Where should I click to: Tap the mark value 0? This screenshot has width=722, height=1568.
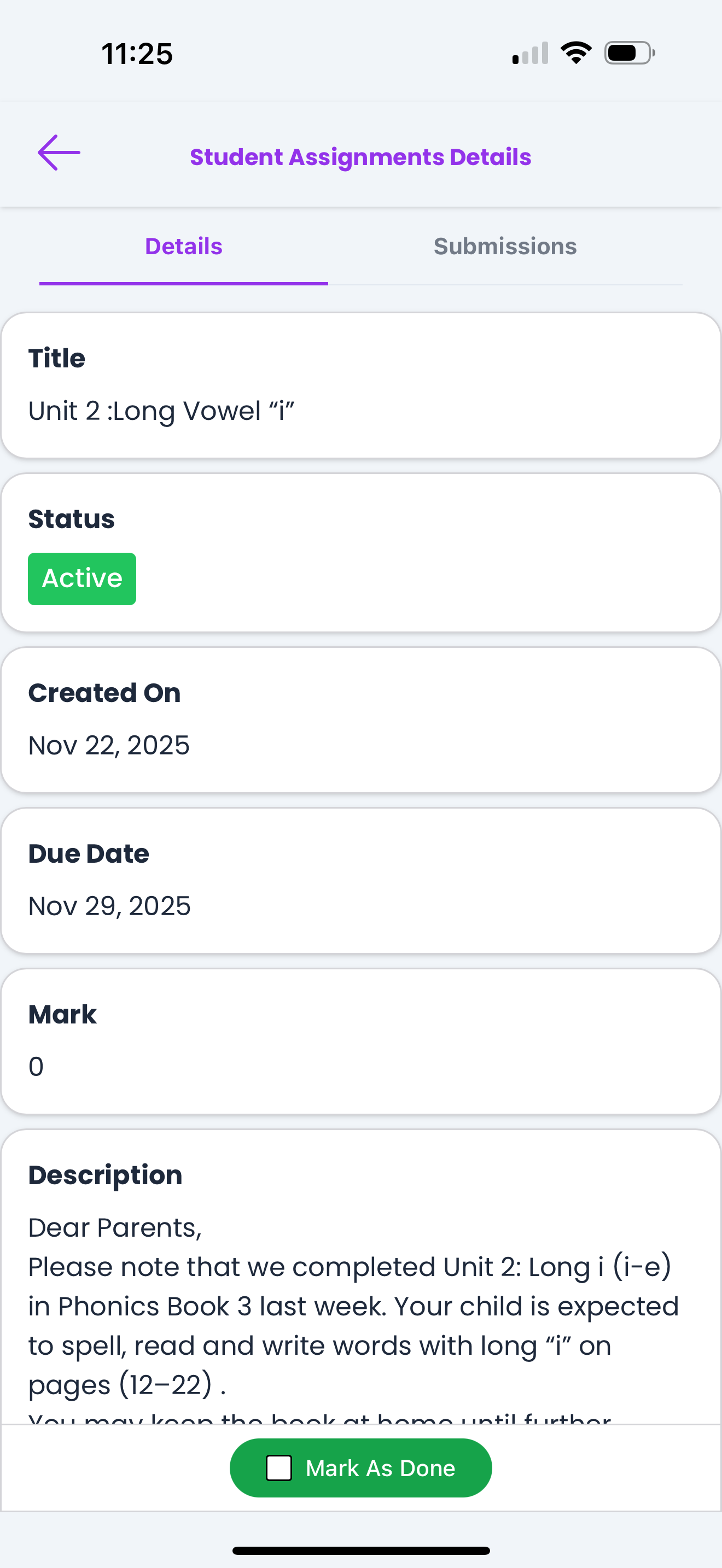click(x=36, y=1067)
